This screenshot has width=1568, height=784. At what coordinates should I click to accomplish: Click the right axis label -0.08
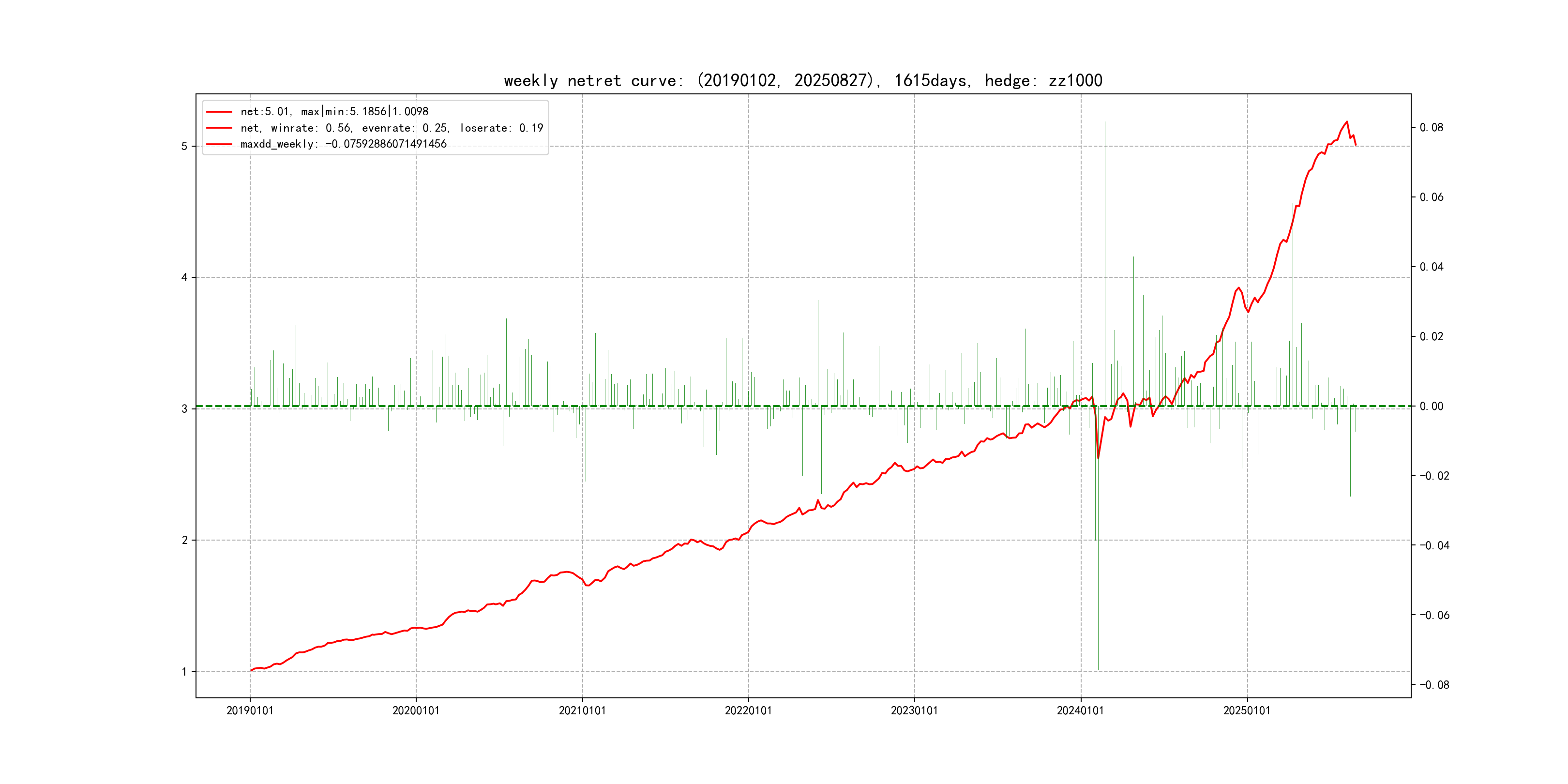tap(1434, 685)
